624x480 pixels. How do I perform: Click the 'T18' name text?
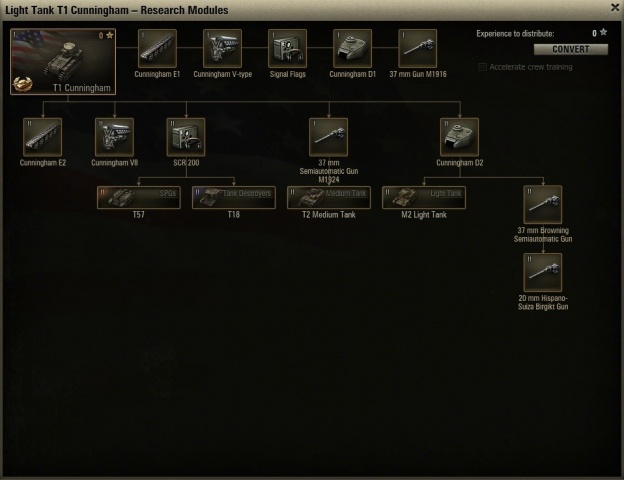pyautogui.click(x=234, y=215)
